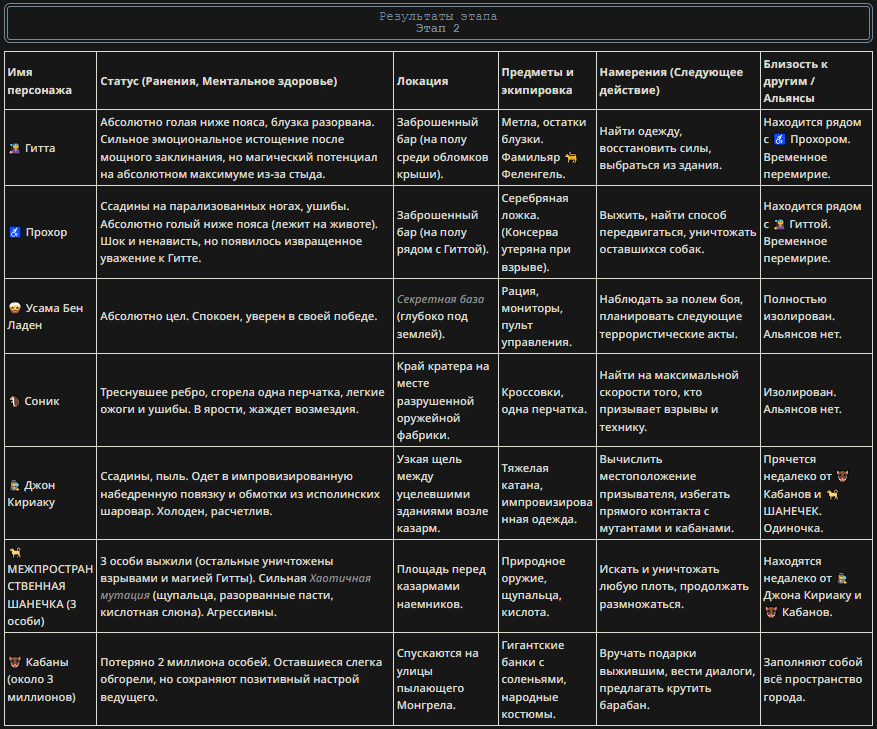Click the Соник hedgehog emoji icon
Image resolution: width=877 pixels, height=729 pixels.
point(15,401)
